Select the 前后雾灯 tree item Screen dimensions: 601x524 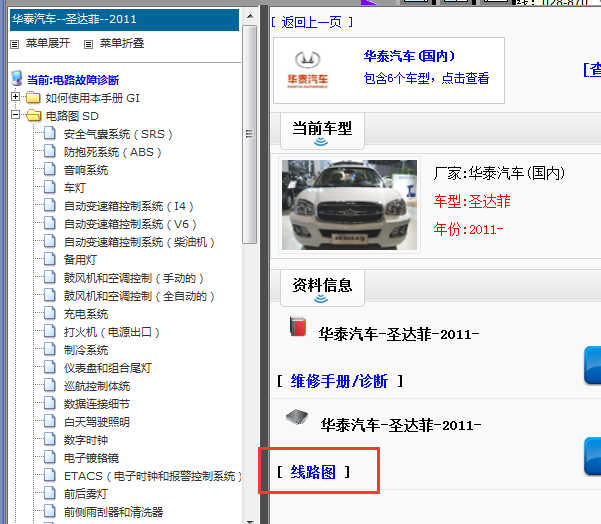tap(86, 494)
